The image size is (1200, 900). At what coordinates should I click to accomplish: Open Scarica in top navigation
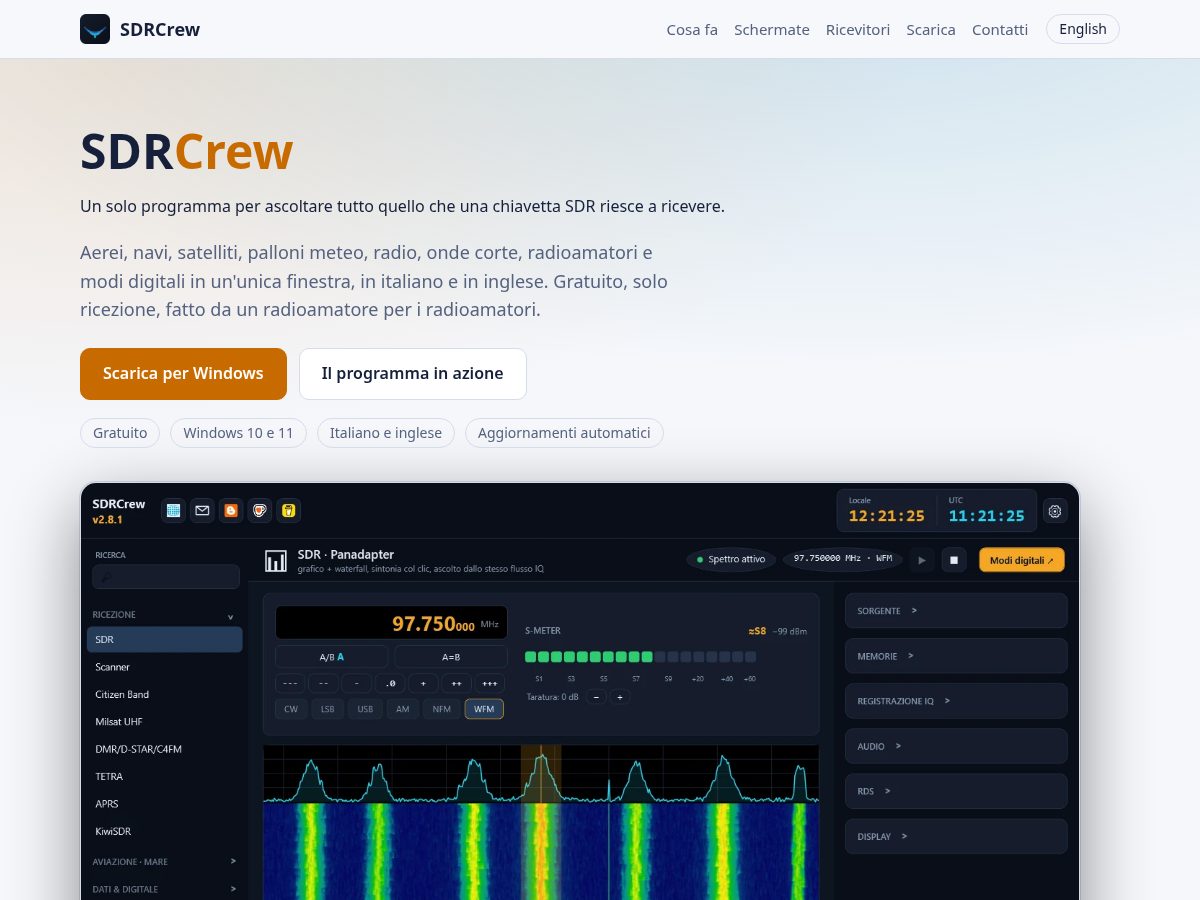pos(931,30)
